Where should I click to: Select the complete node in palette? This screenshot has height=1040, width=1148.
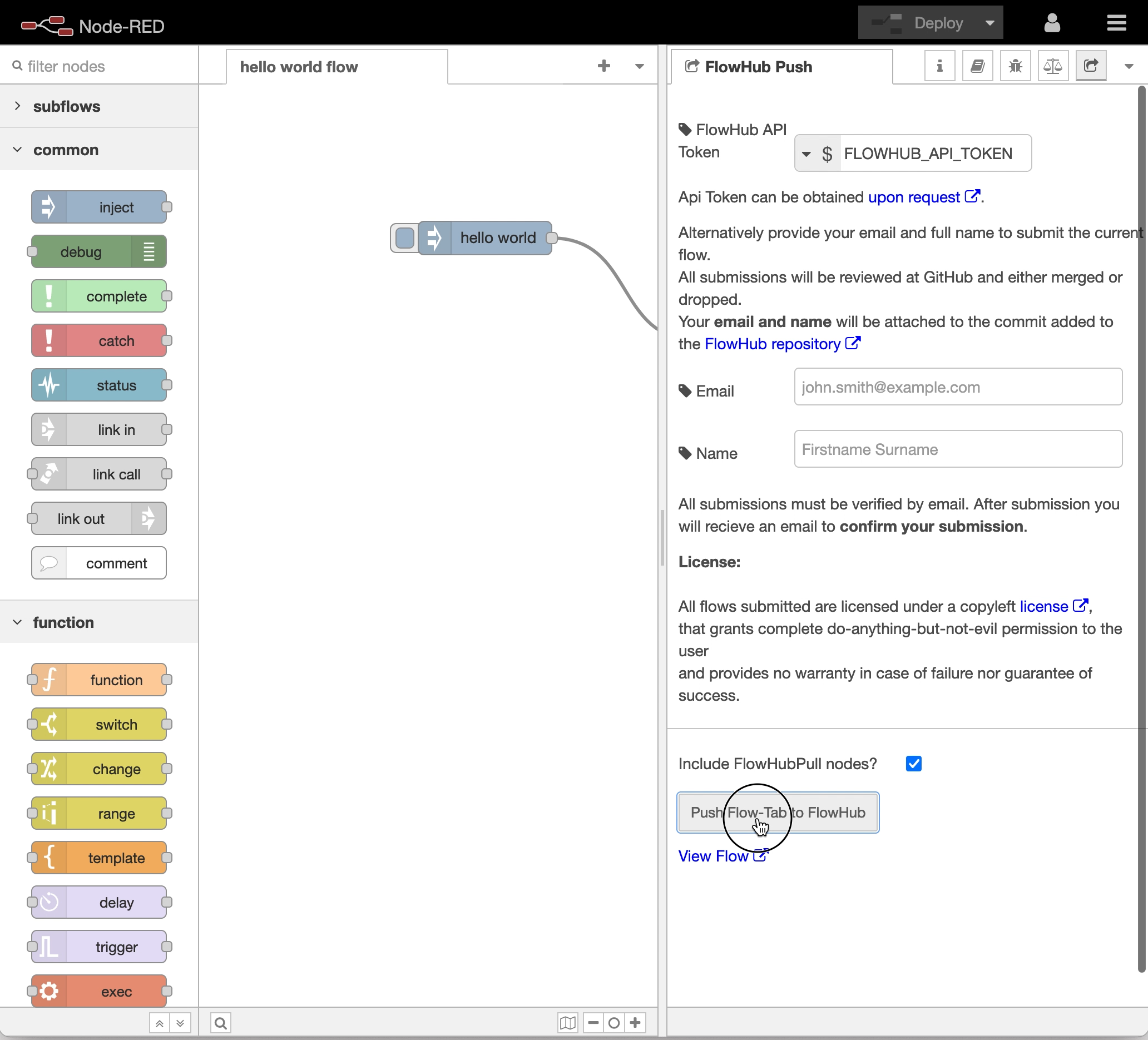[x=99, y=296]
